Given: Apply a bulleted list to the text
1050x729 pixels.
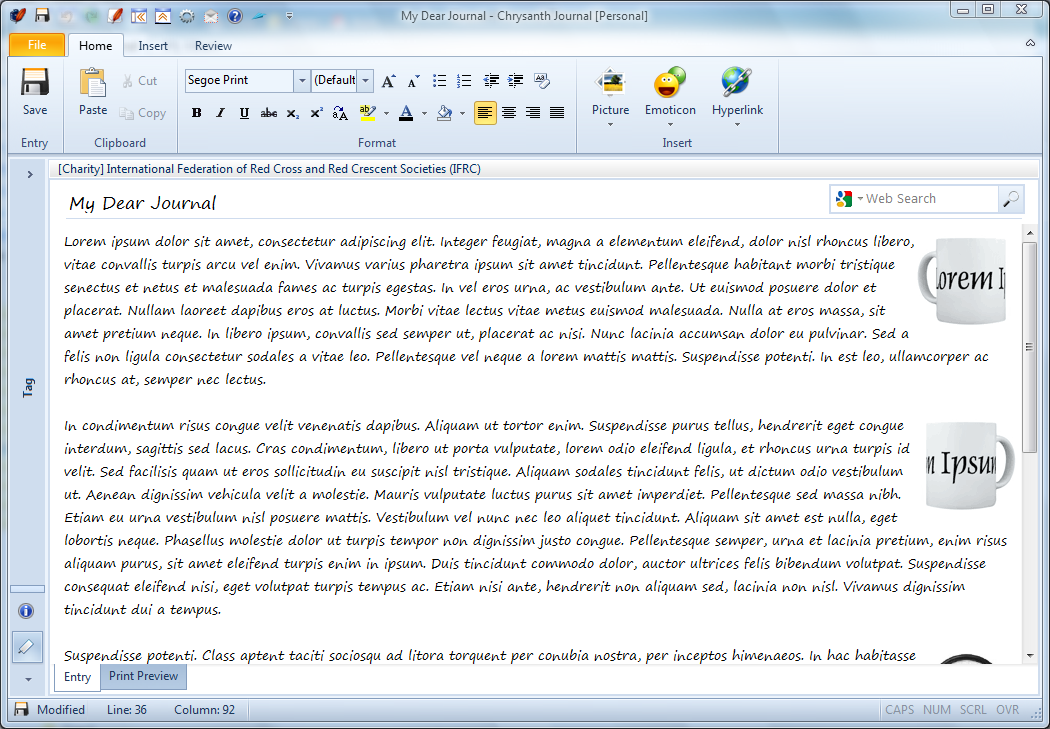Looking at the screenshot, I should pos(440,81).
